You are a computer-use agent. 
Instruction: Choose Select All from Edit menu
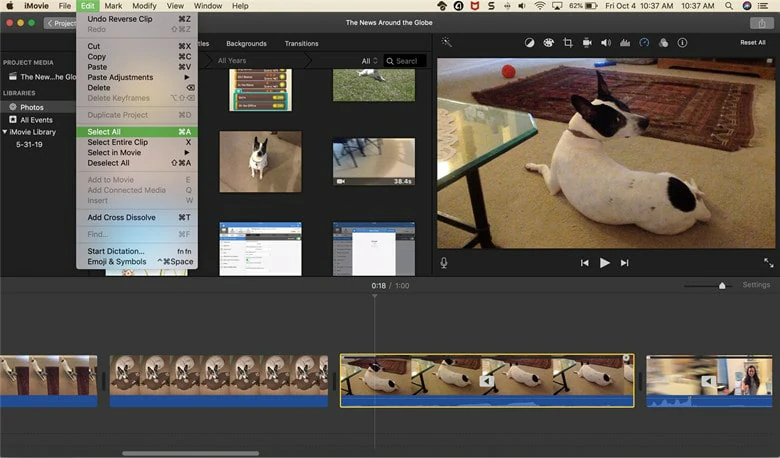coord(137,132)
